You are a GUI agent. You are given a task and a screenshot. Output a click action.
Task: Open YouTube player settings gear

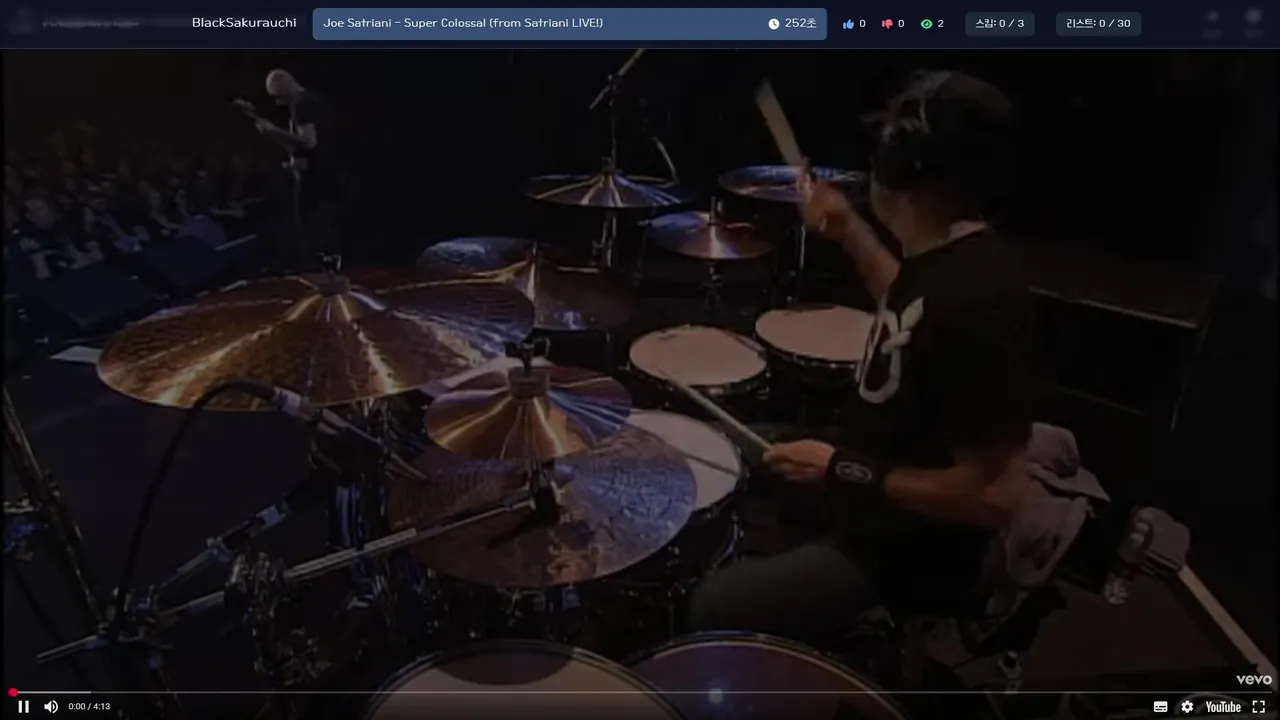click(1187, 706)
